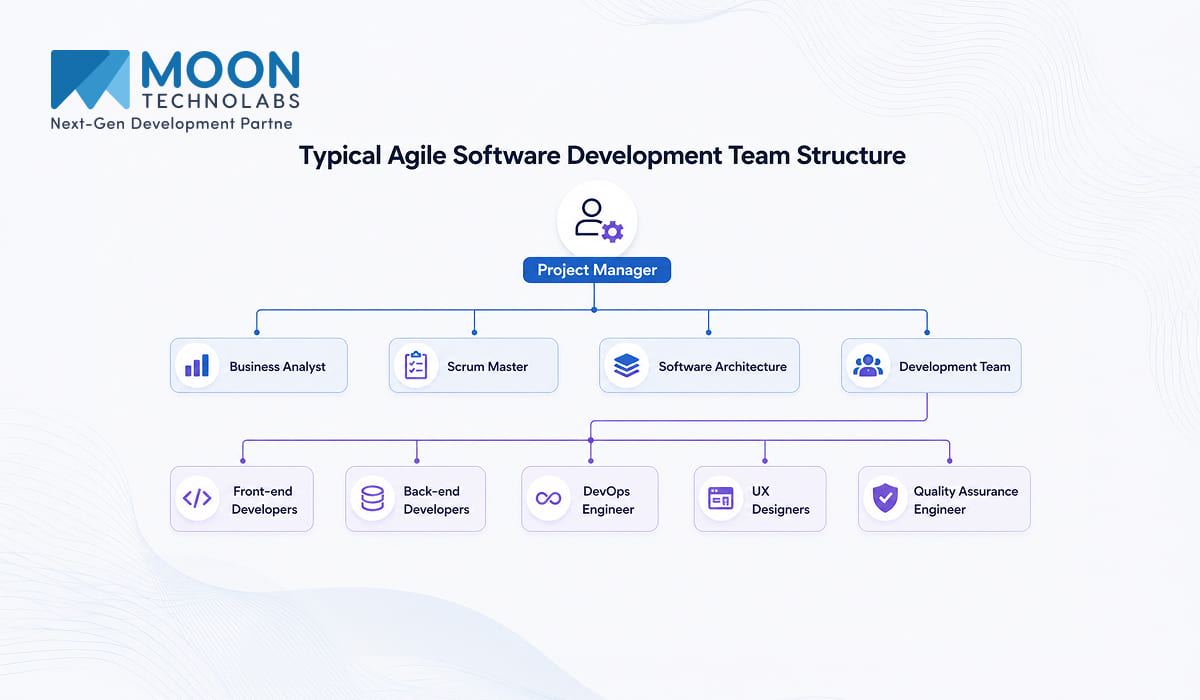Select the Back-end Developers text
The width and height of the screenshot is (1200, 700).
436,500
